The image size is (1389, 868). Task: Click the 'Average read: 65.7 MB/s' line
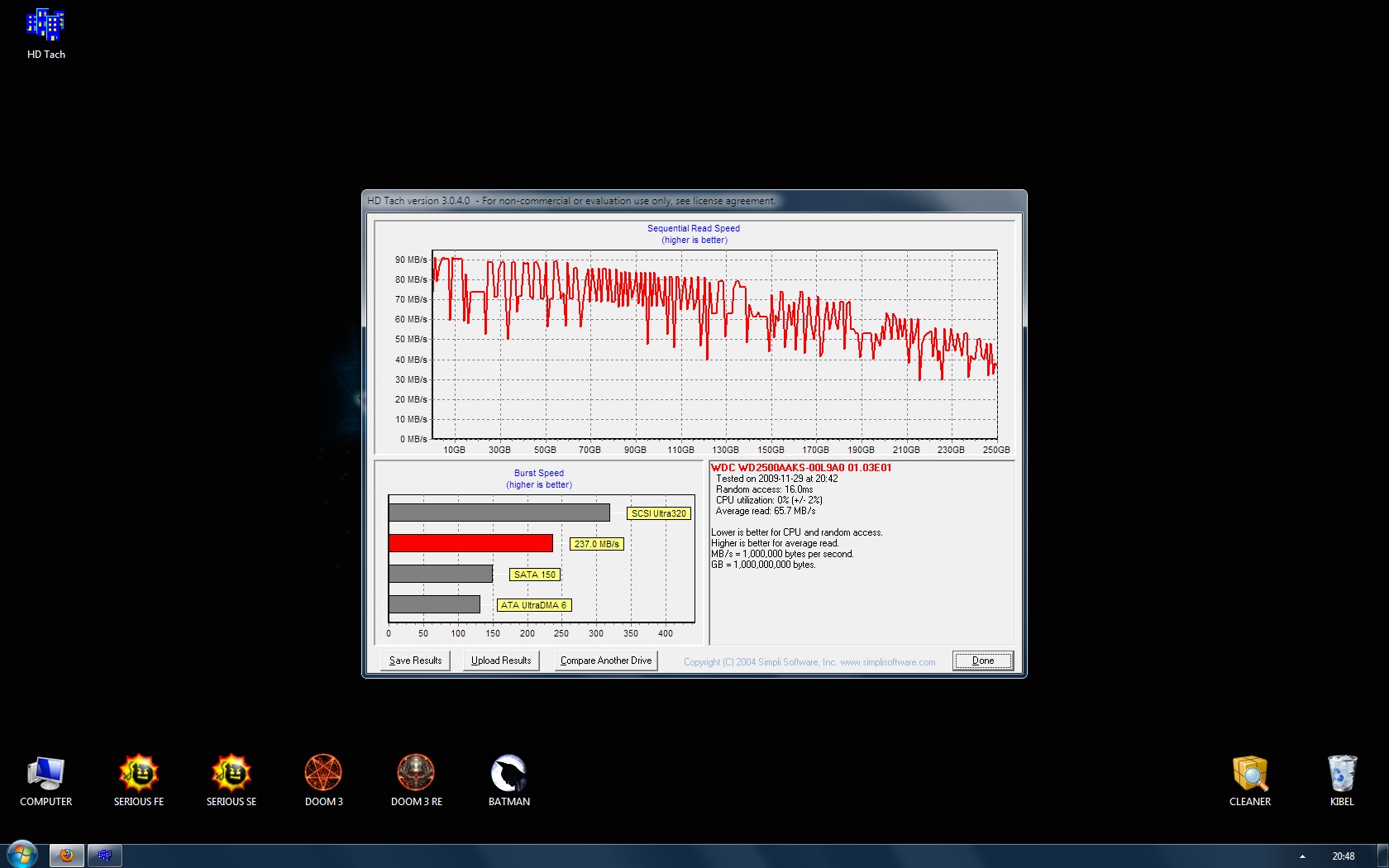766,511
